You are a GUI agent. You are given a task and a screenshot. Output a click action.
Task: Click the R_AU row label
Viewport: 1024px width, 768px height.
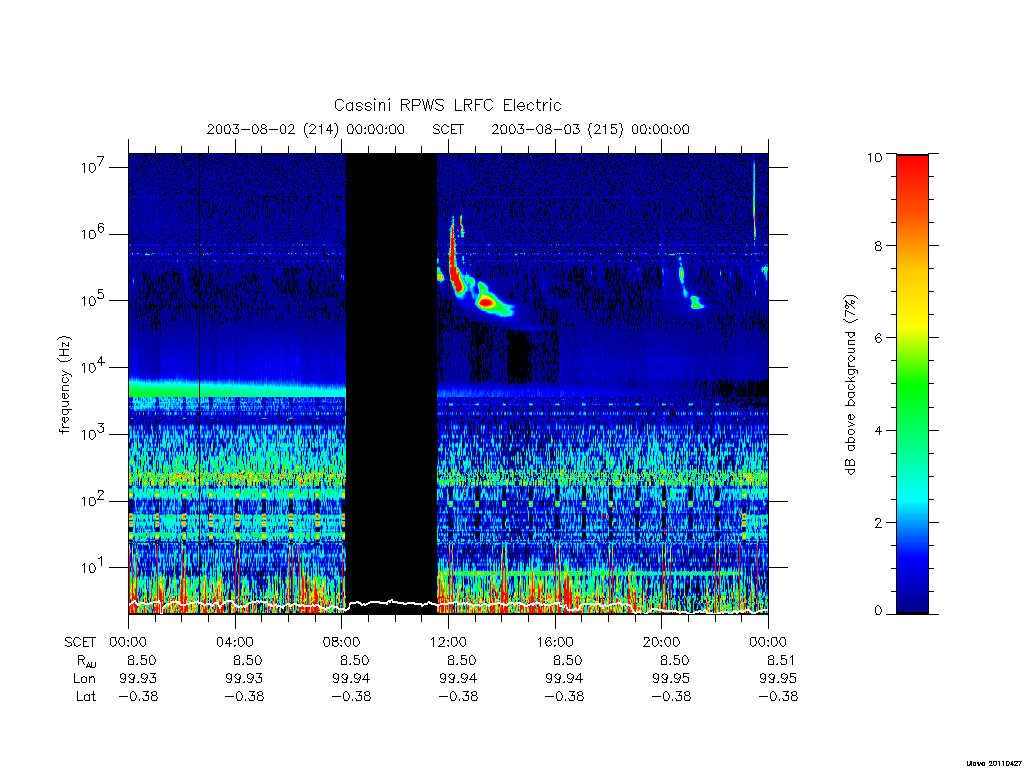pos(86,661)
